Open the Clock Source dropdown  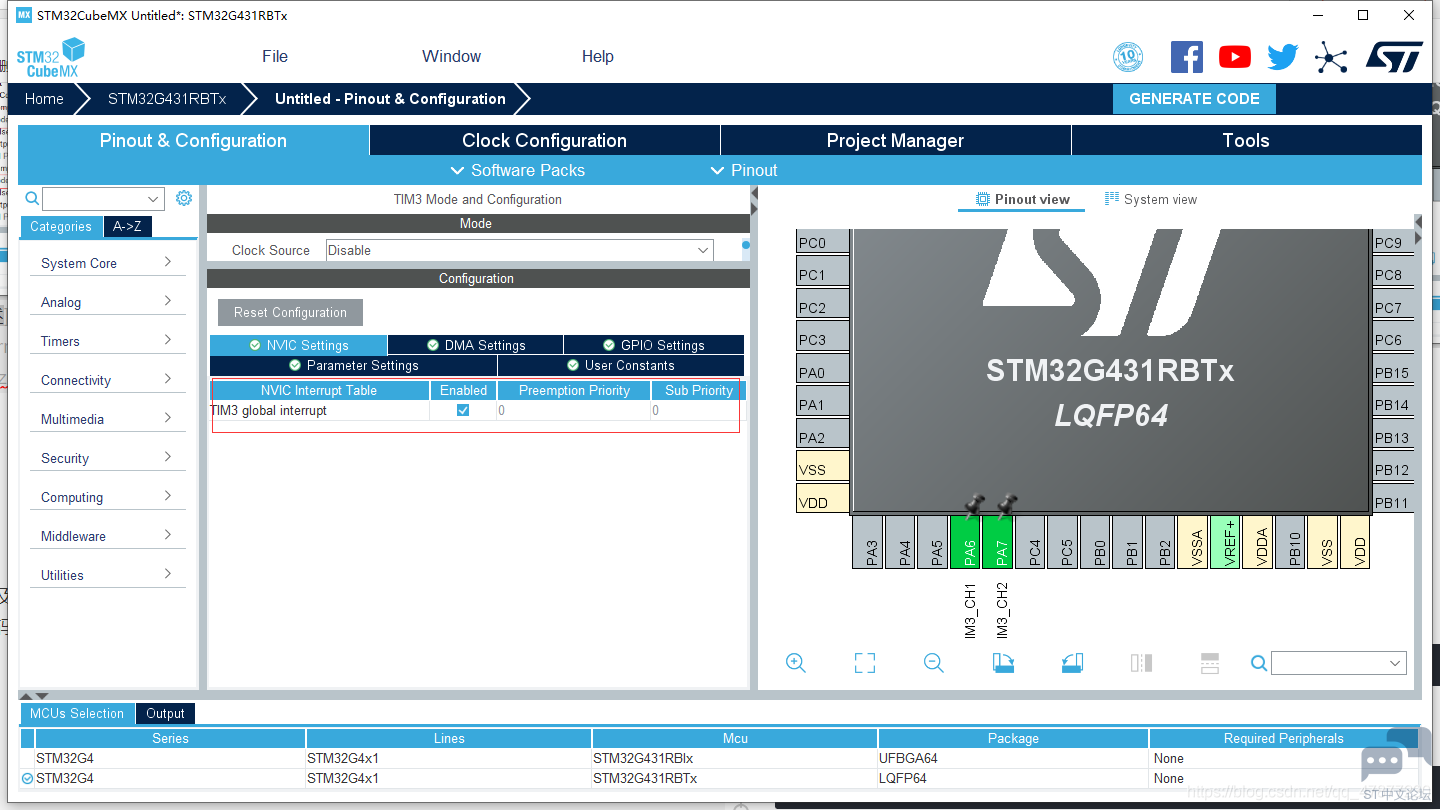(x=520, y=250)
